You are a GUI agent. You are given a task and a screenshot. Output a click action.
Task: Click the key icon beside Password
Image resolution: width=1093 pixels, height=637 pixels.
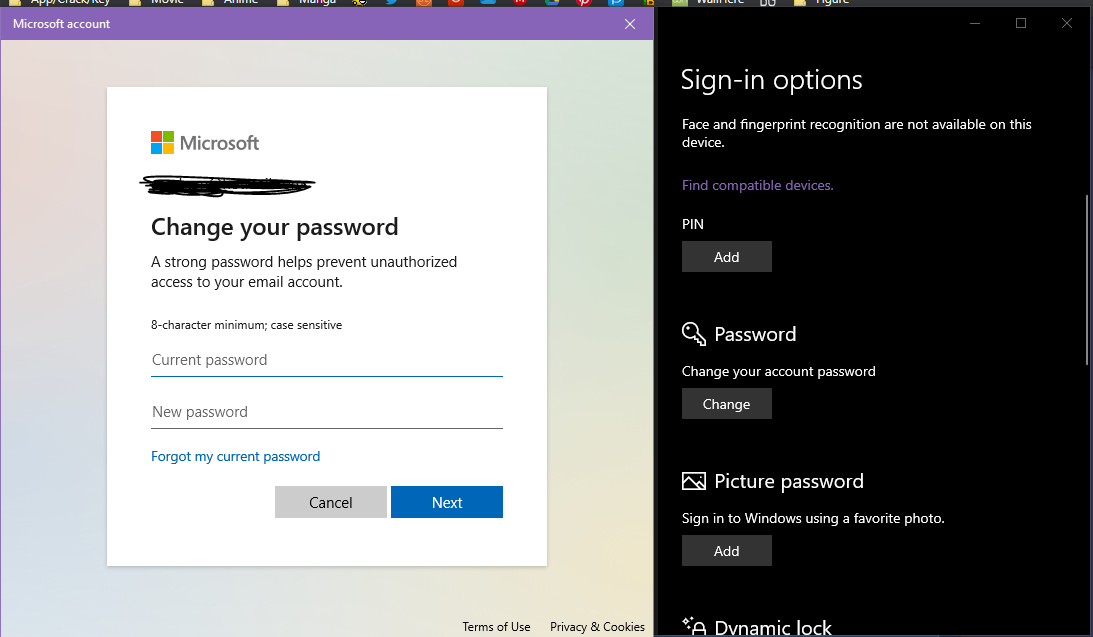[694, 334]
